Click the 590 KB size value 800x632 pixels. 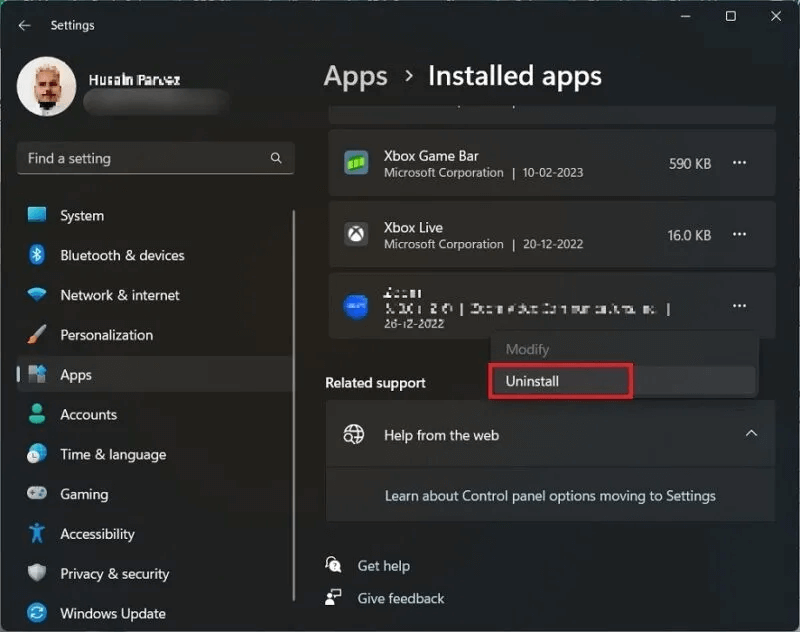pyautogui.click(x=690, y=164)
